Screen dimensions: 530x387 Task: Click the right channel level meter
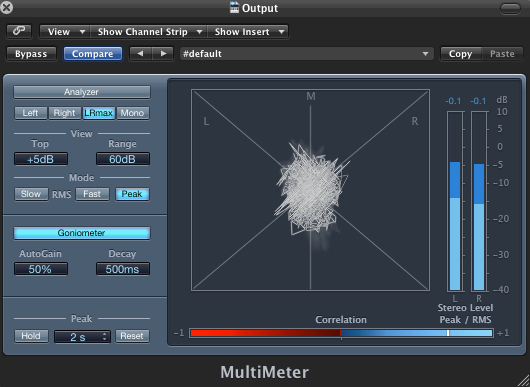(x=479, y=201)
